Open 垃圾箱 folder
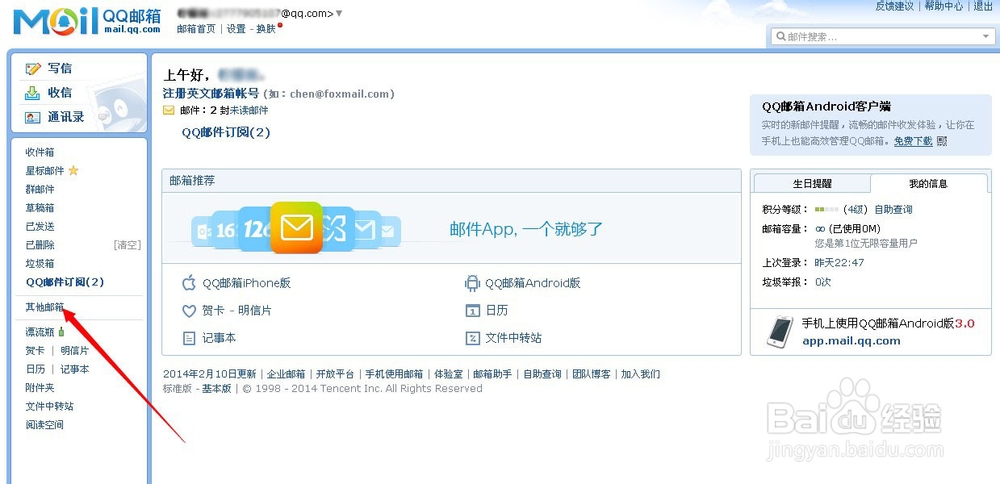This screenshot has height=484, width=1000. (x=40, y=263)
